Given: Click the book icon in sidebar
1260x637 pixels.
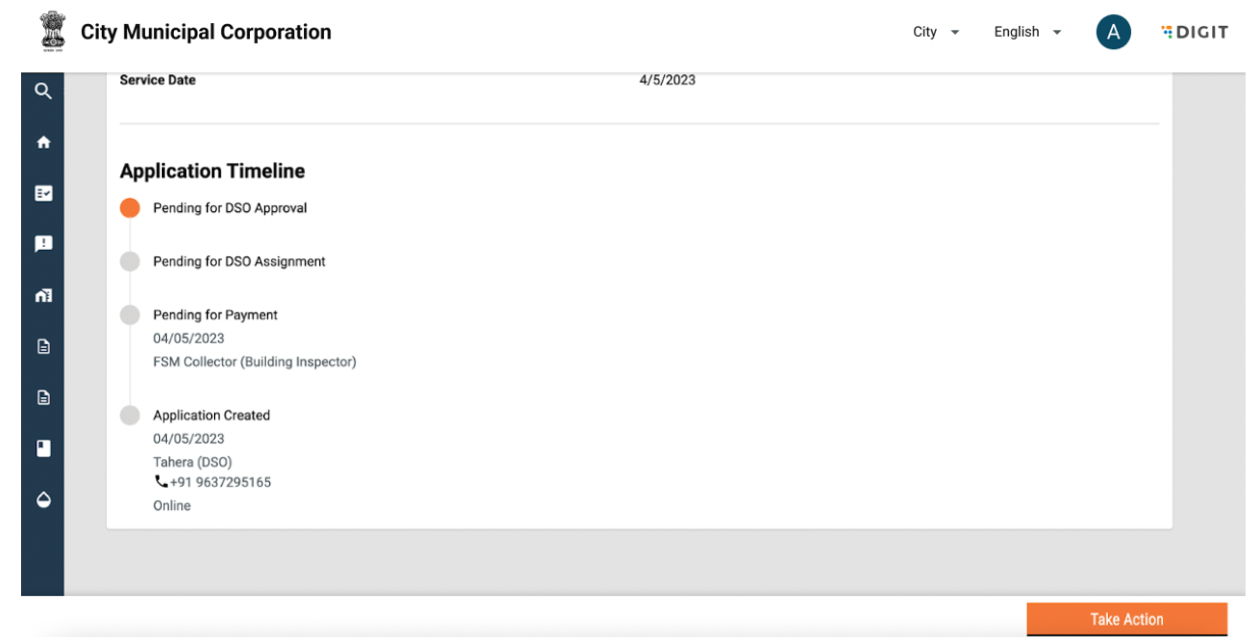Looking at the screenshot, I should 43,448.
